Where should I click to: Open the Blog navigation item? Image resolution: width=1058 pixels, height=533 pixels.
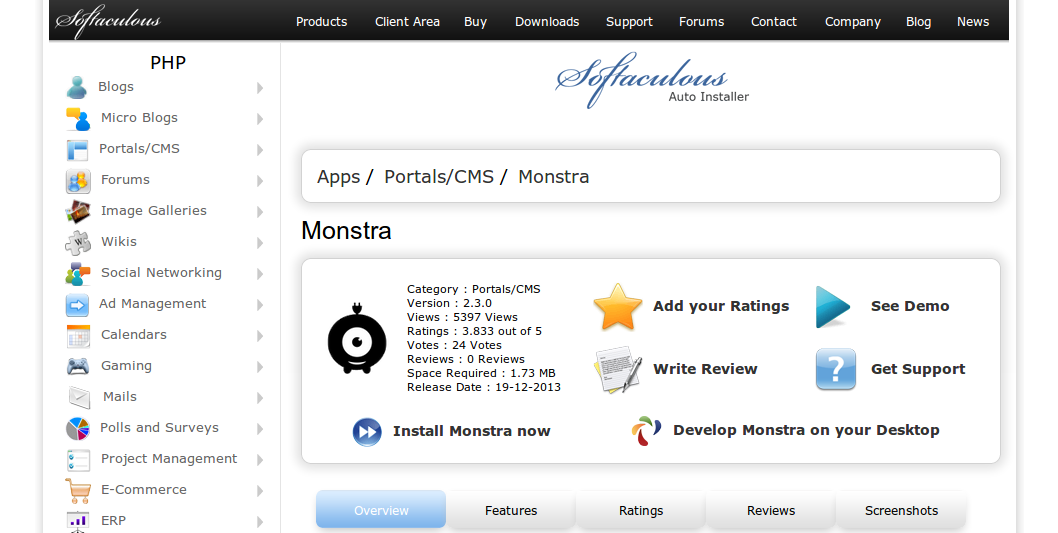(918, 22)
